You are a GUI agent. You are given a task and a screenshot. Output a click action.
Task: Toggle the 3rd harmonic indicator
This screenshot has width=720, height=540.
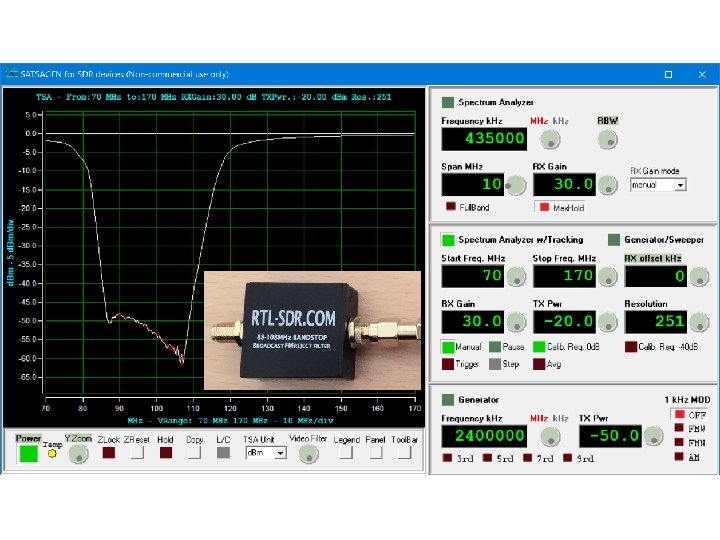point(447,458)
